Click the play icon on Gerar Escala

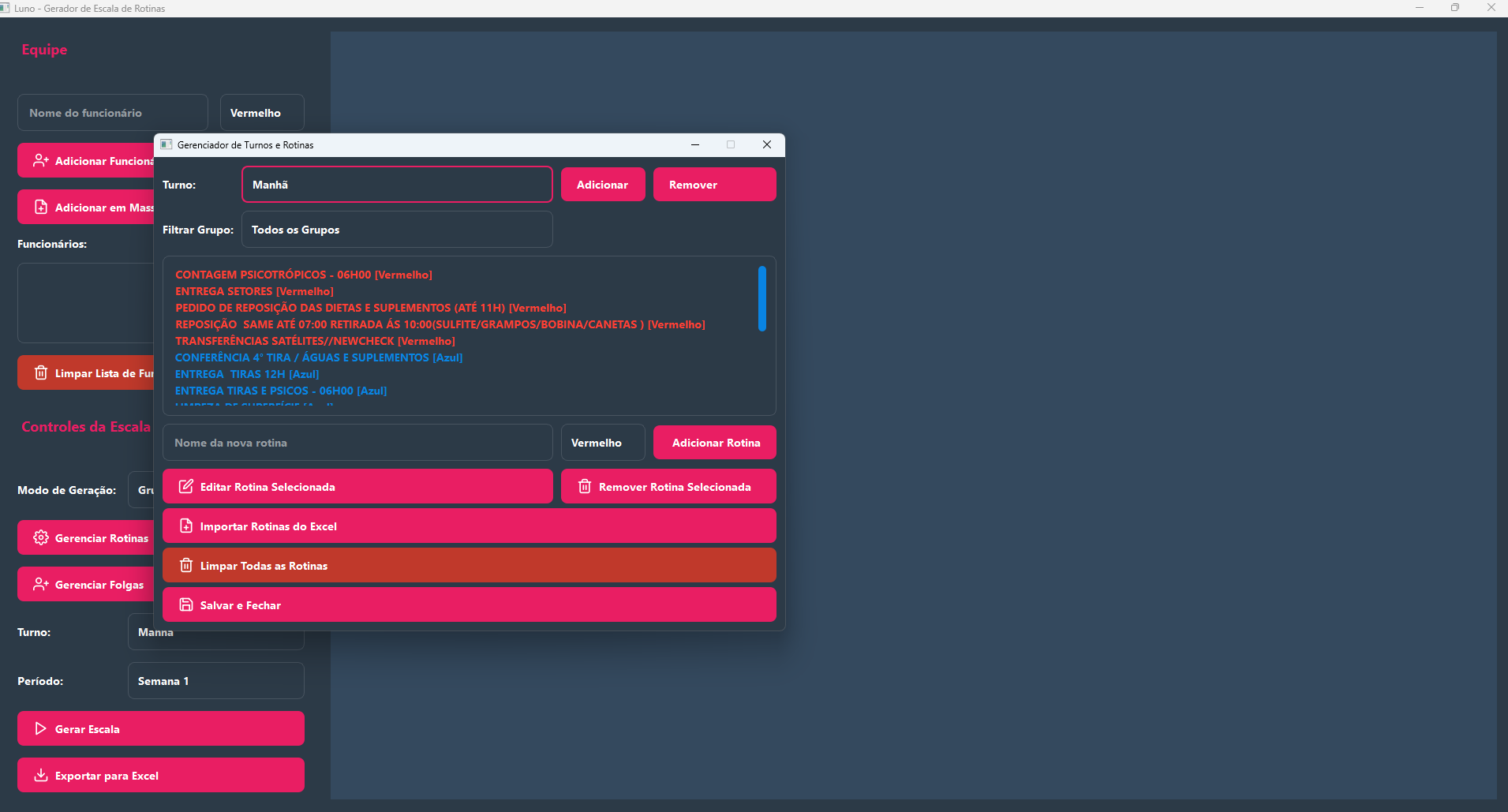[x=41, y=728]
